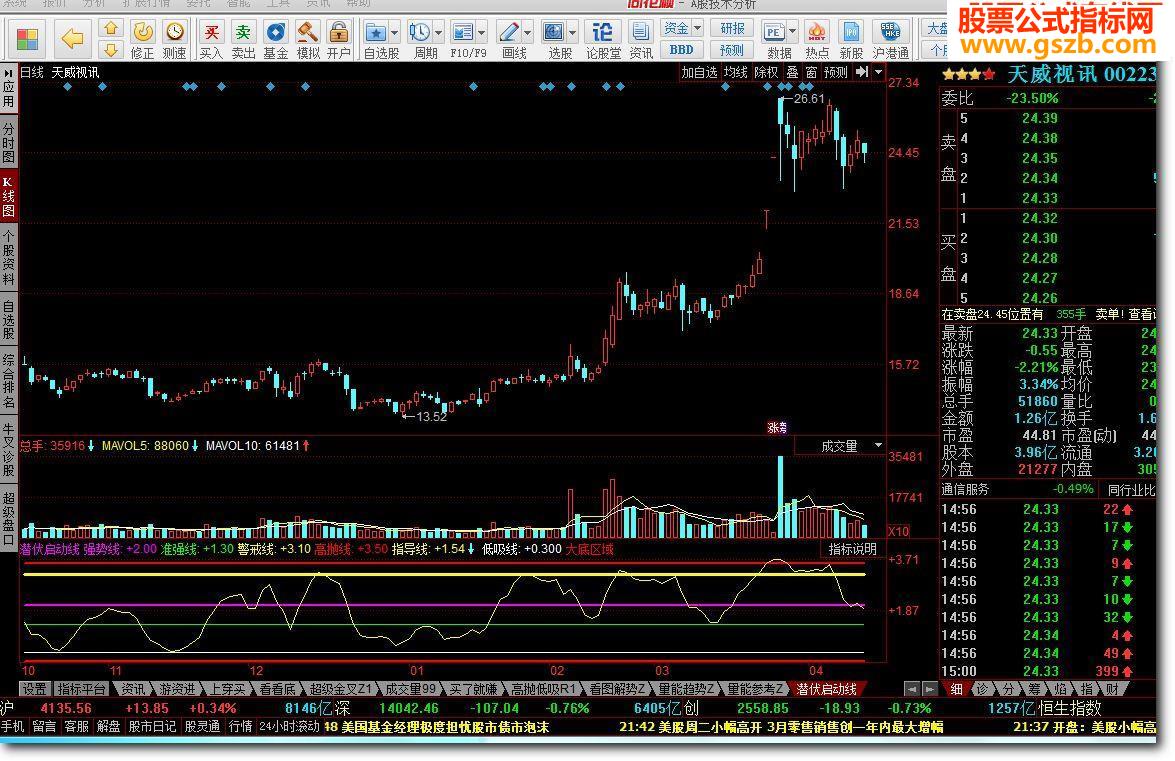The height and width of the screenshot is (761, 1175).
Task: Toggle the 叠 overlay option
Action: point(792,72)
